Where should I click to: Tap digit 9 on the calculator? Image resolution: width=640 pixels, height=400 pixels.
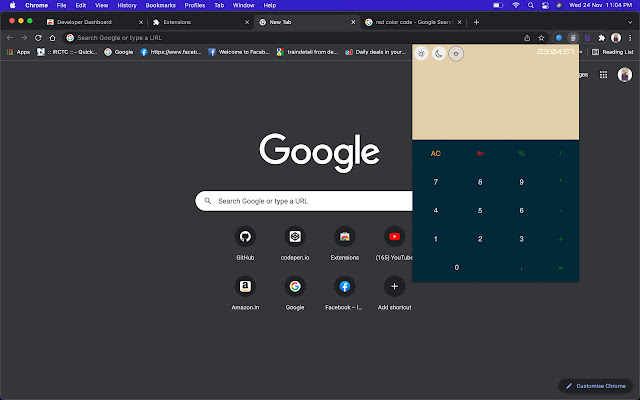click(x=521, y=182)
